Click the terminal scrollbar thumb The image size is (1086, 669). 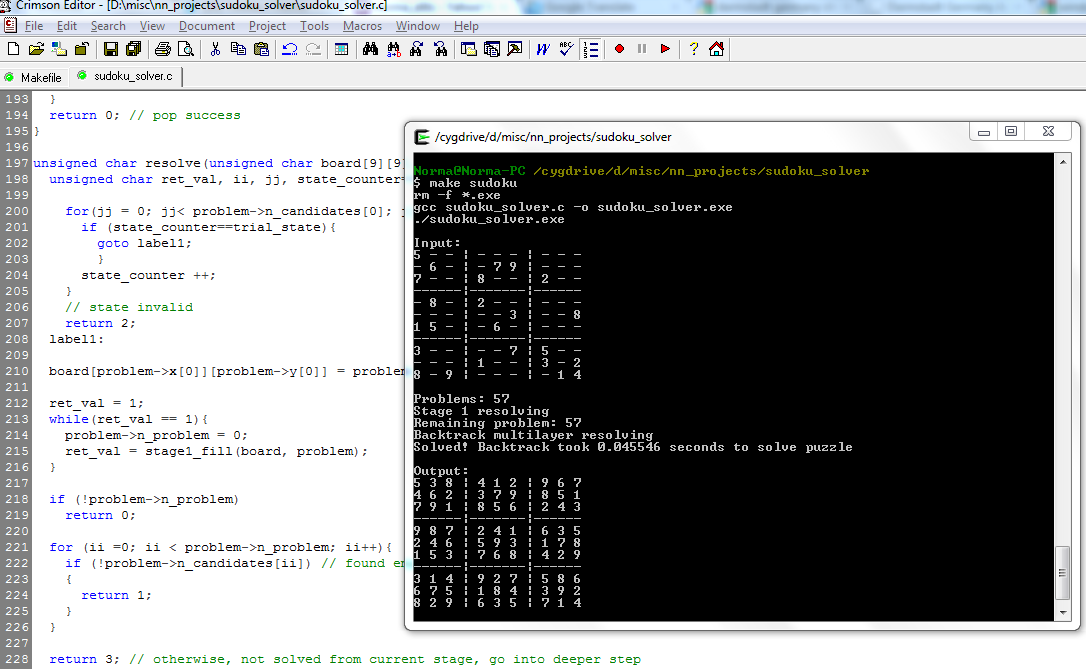(x=1062, y=573)
